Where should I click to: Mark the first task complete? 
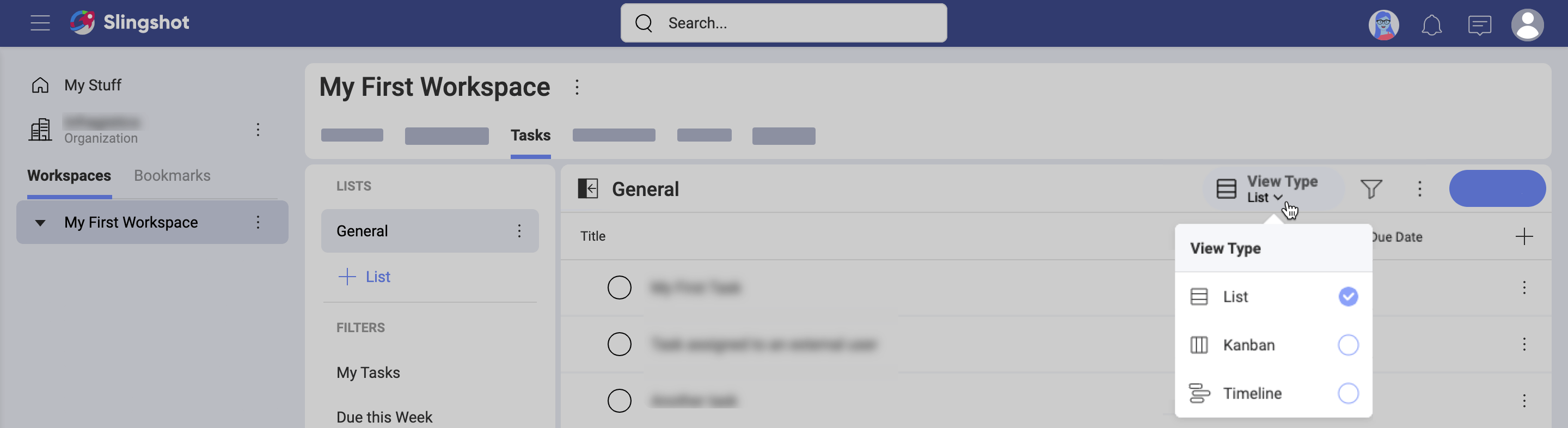[x=619, y=288]
